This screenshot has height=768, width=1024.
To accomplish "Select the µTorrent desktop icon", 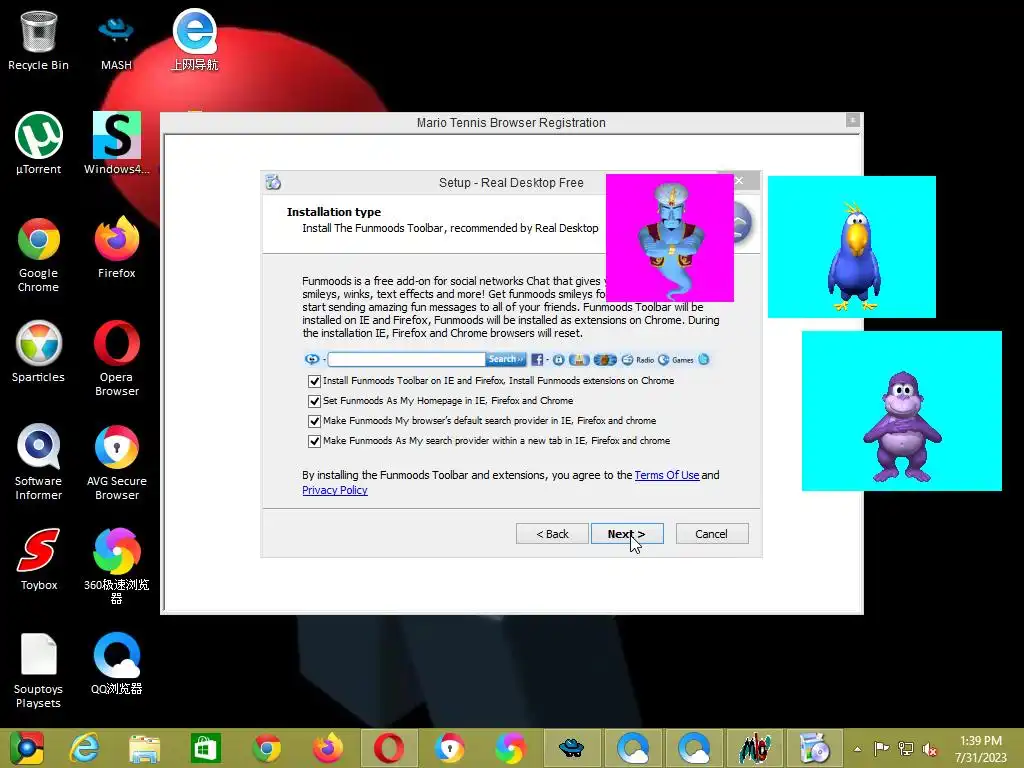I will 39,144.
